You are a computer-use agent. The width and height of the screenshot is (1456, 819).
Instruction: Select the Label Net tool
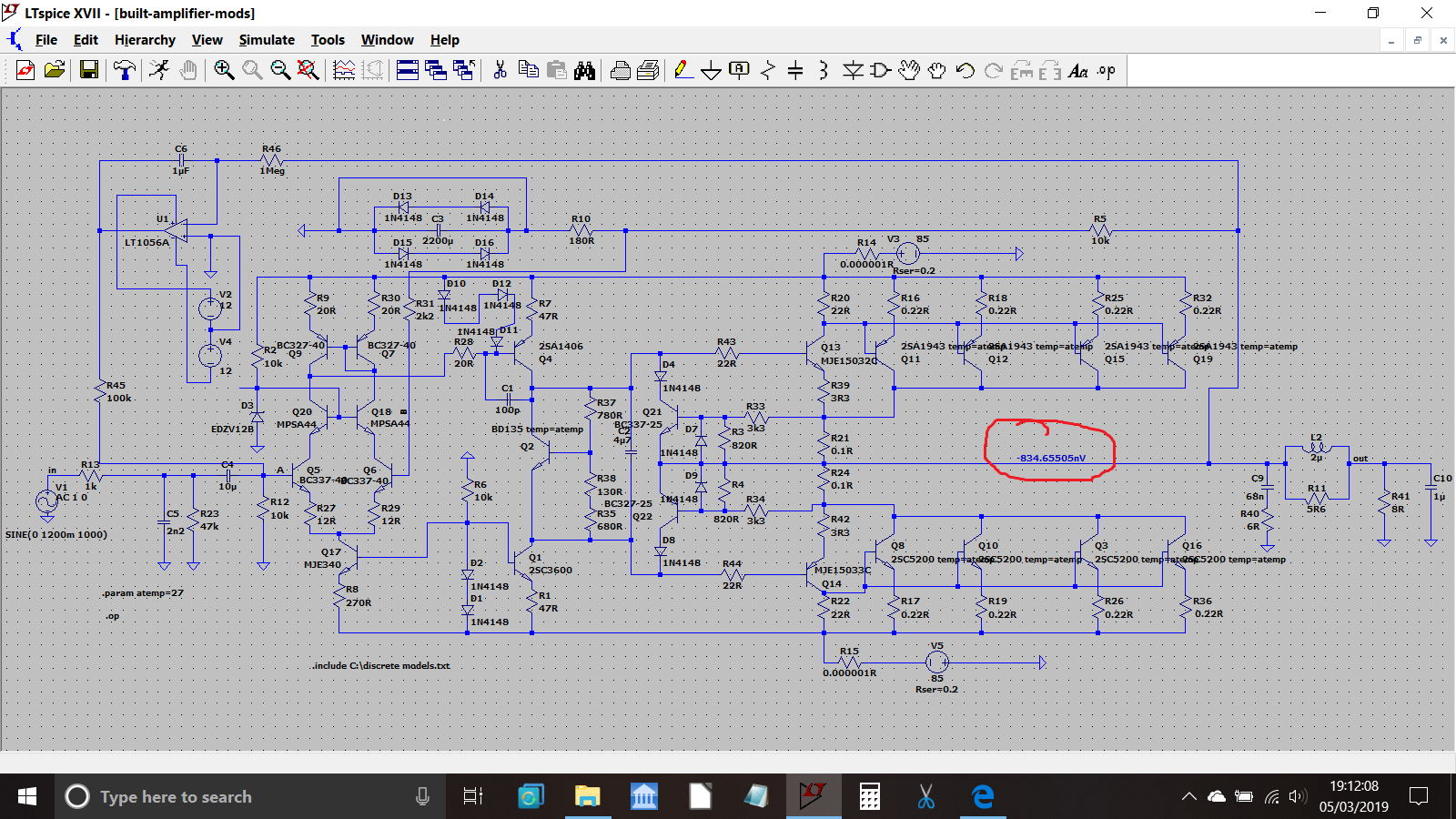740,70
